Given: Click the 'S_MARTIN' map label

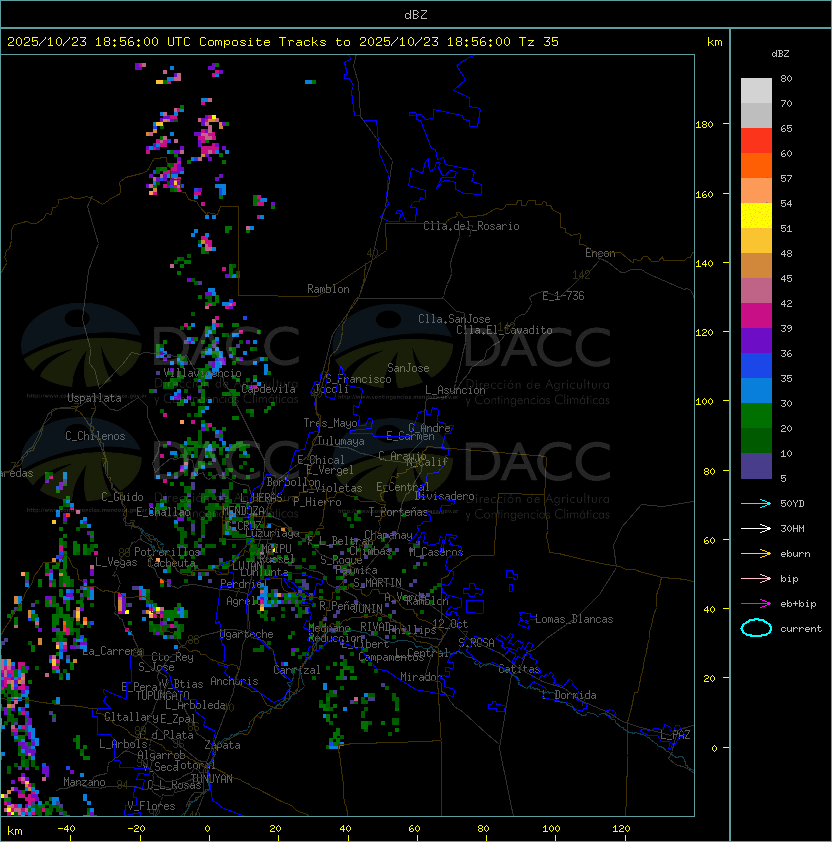Looking at the screenshot, I should click(377, 583).
